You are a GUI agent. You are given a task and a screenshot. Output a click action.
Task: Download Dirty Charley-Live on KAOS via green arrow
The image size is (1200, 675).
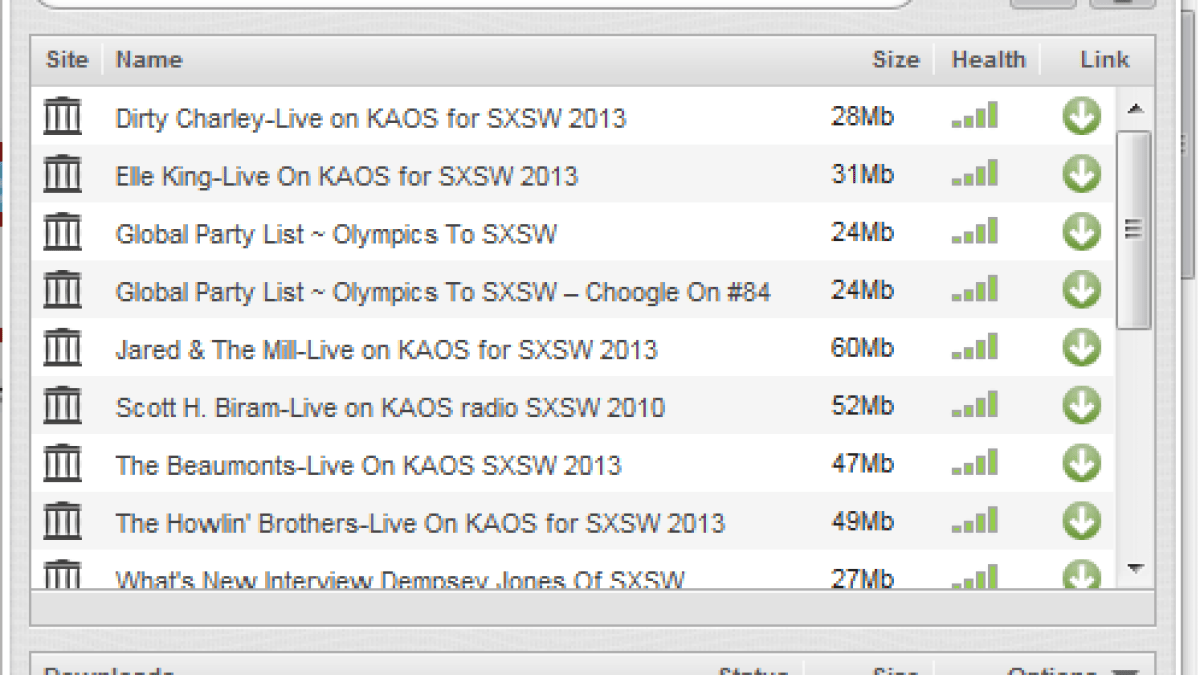click(1081, 117)
